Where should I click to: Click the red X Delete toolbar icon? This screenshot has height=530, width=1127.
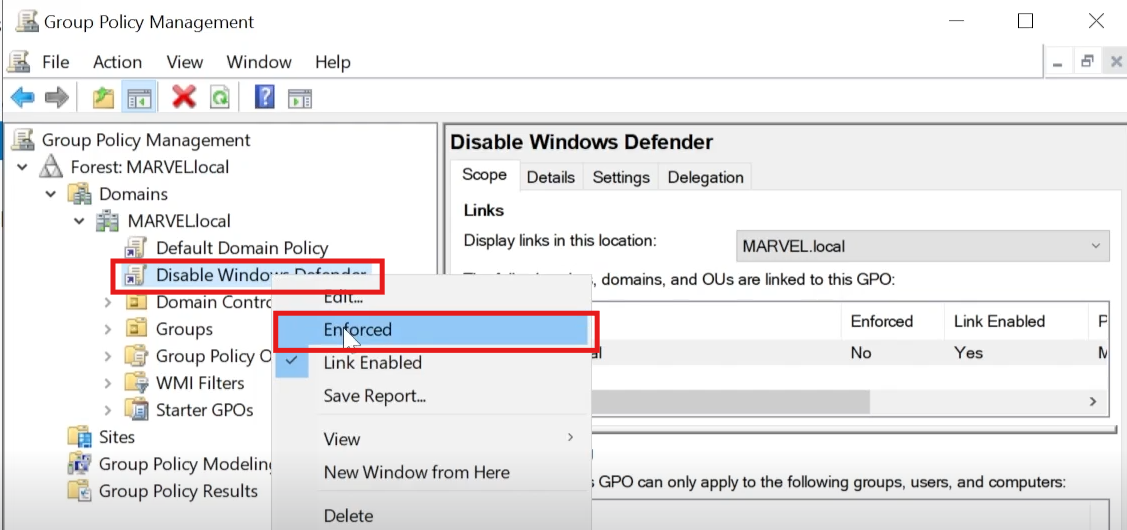(x=184, y=96)
